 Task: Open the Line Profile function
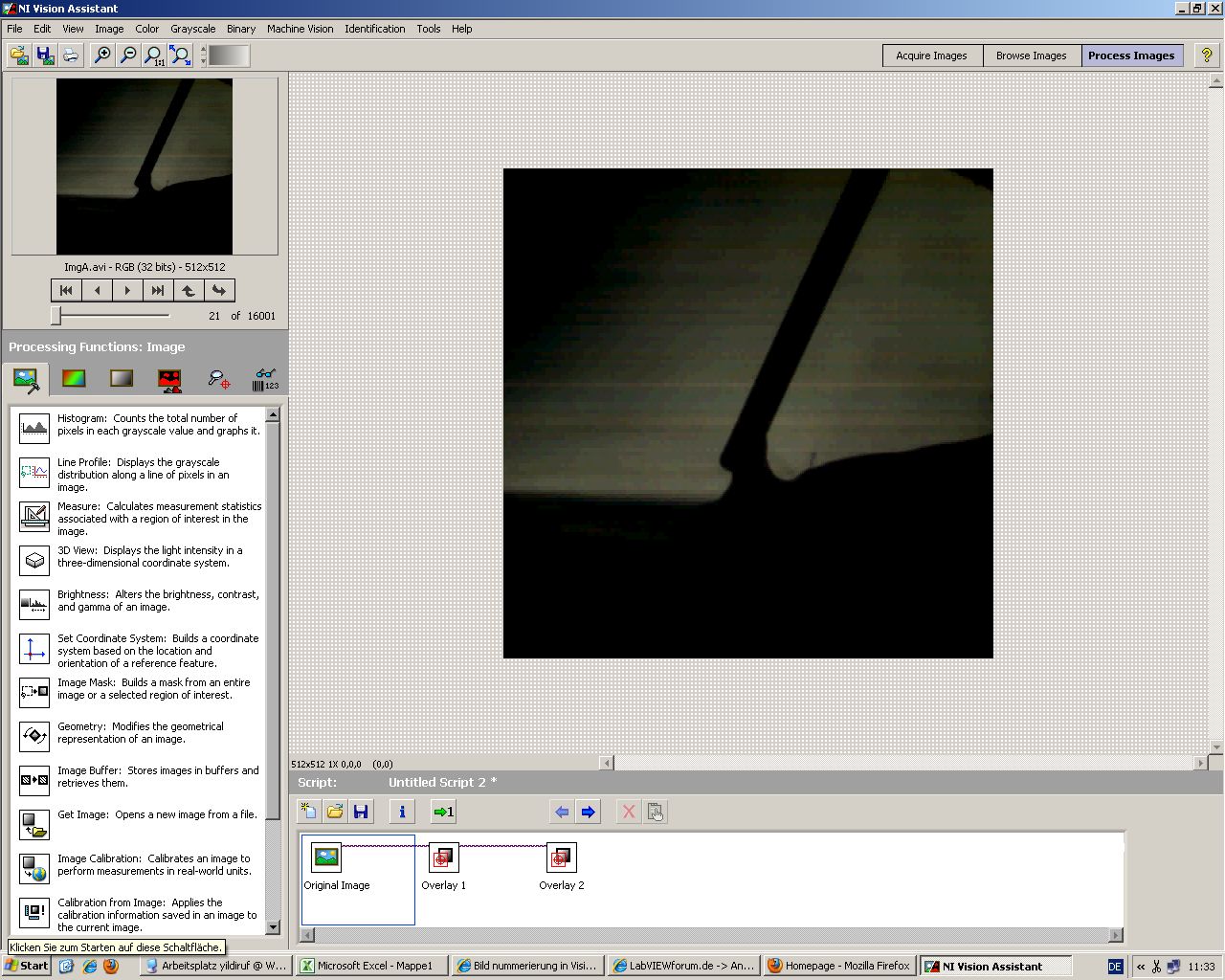click(x=34, y=472)
